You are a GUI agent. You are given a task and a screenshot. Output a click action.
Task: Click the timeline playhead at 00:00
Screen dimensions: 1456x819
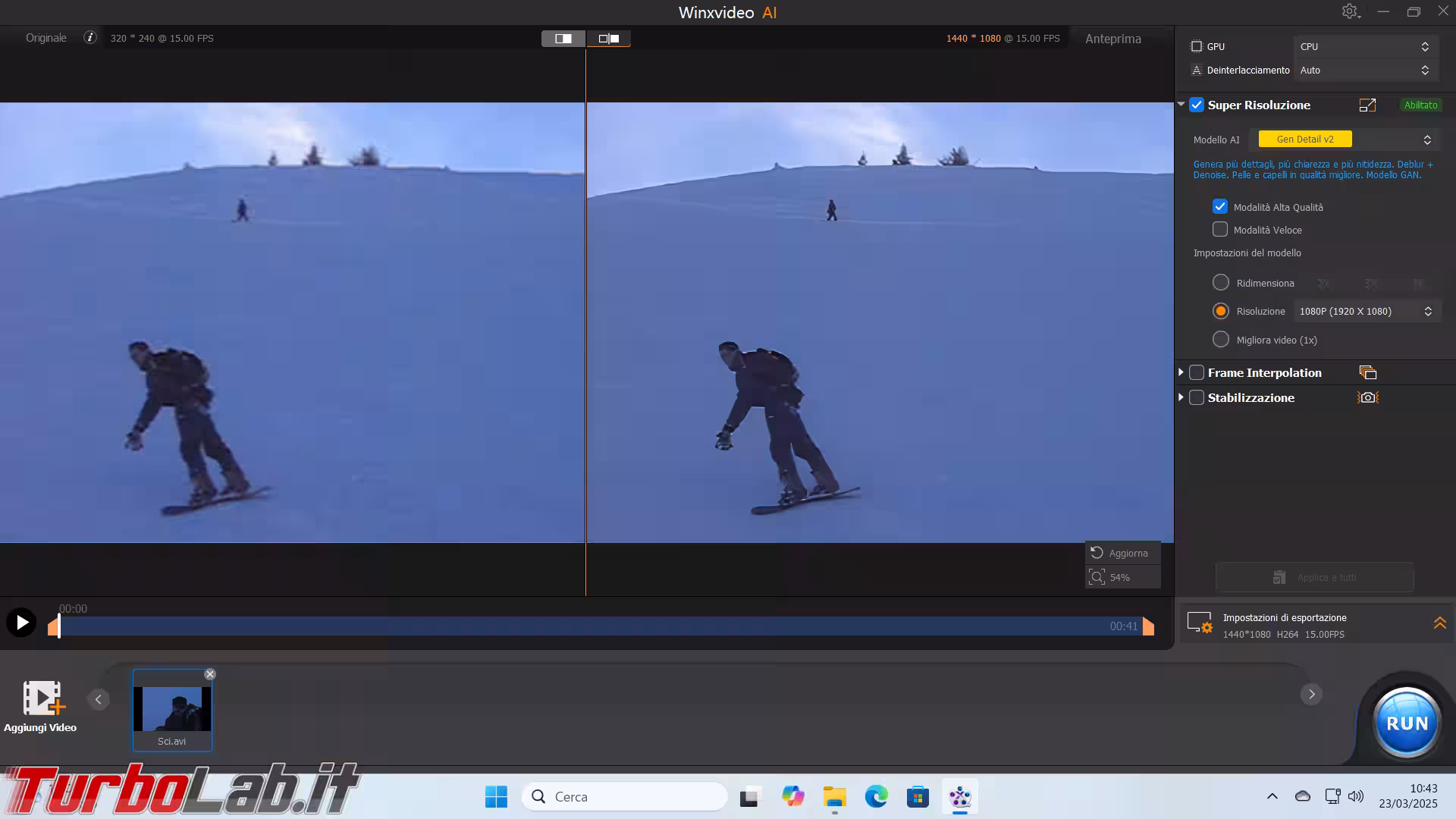pyautogui.click(x=58, y=626)
